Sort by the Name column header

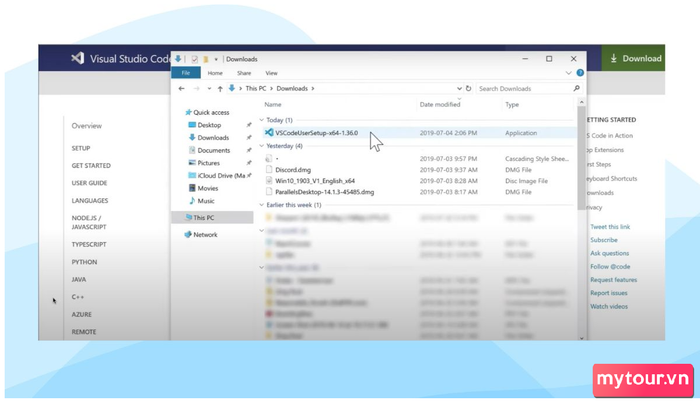273,104
